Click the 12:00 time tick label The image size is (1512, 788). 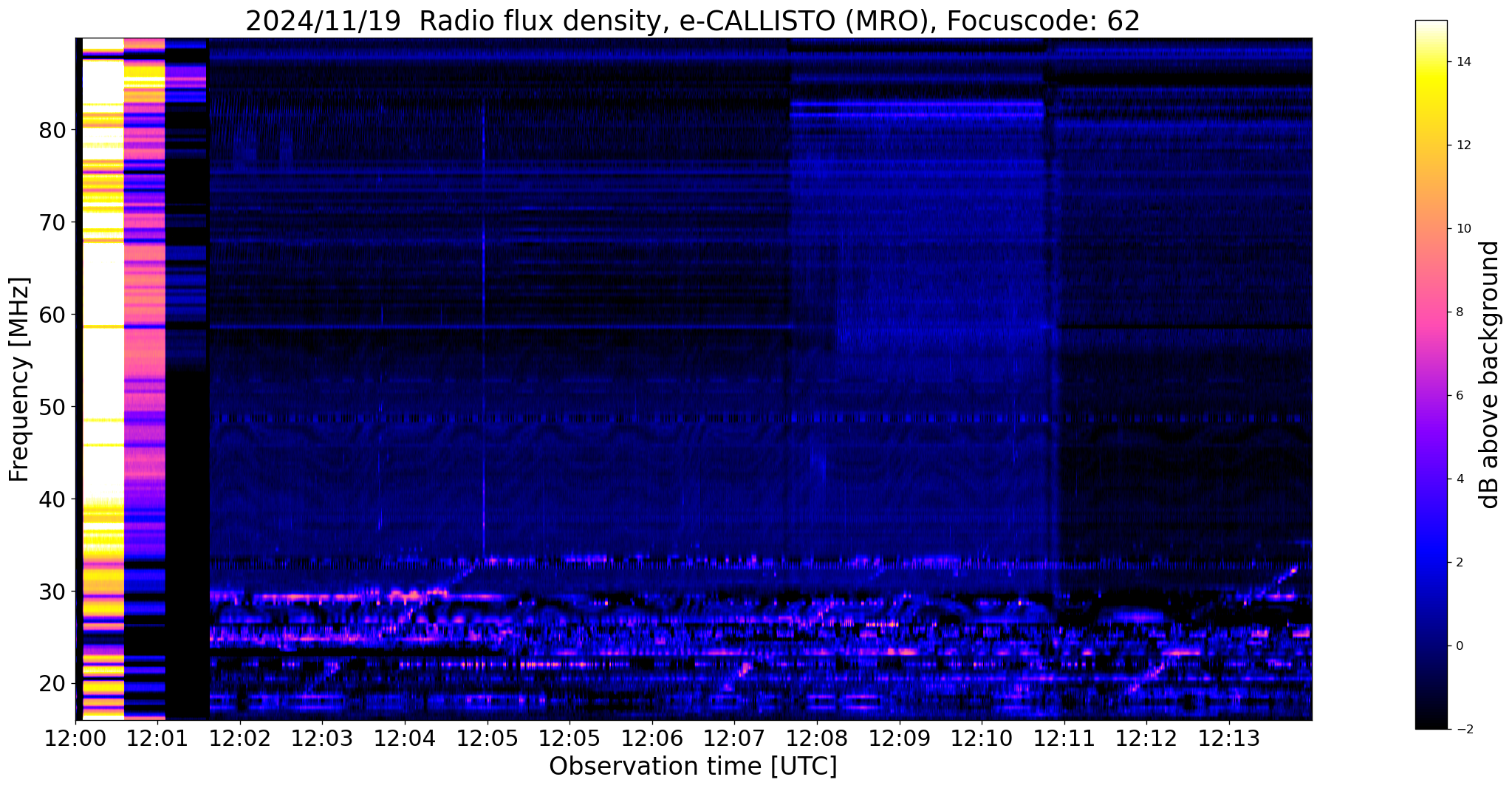75,738
